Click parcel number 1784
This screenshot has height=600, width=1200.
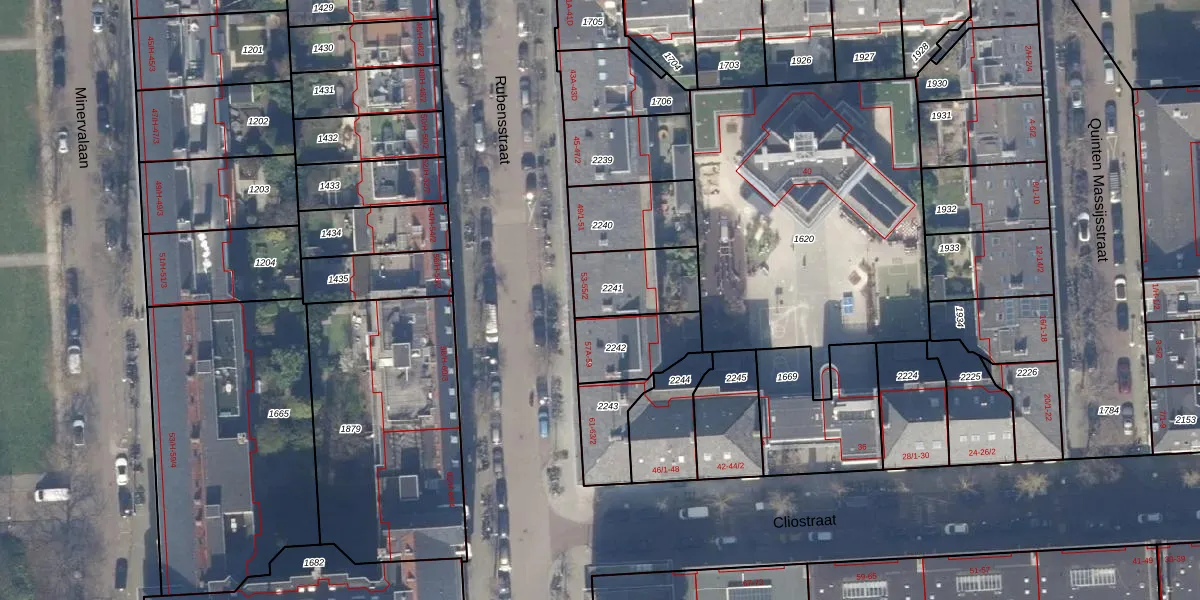click(x=1108, y=410)
